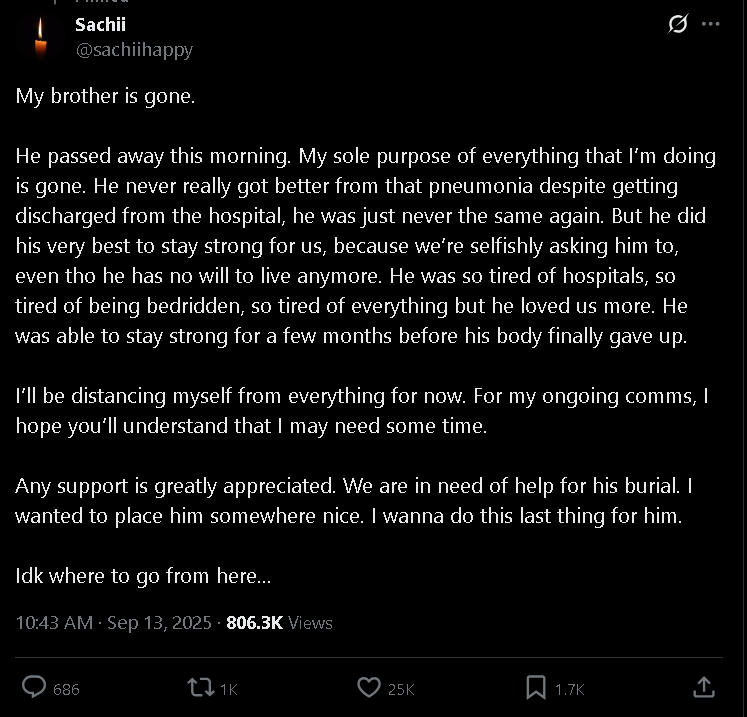Viewport: 747px width, 717px height.
Task: Bookmark this post with the bookmark icon
Action: click(x=536, y=687)
